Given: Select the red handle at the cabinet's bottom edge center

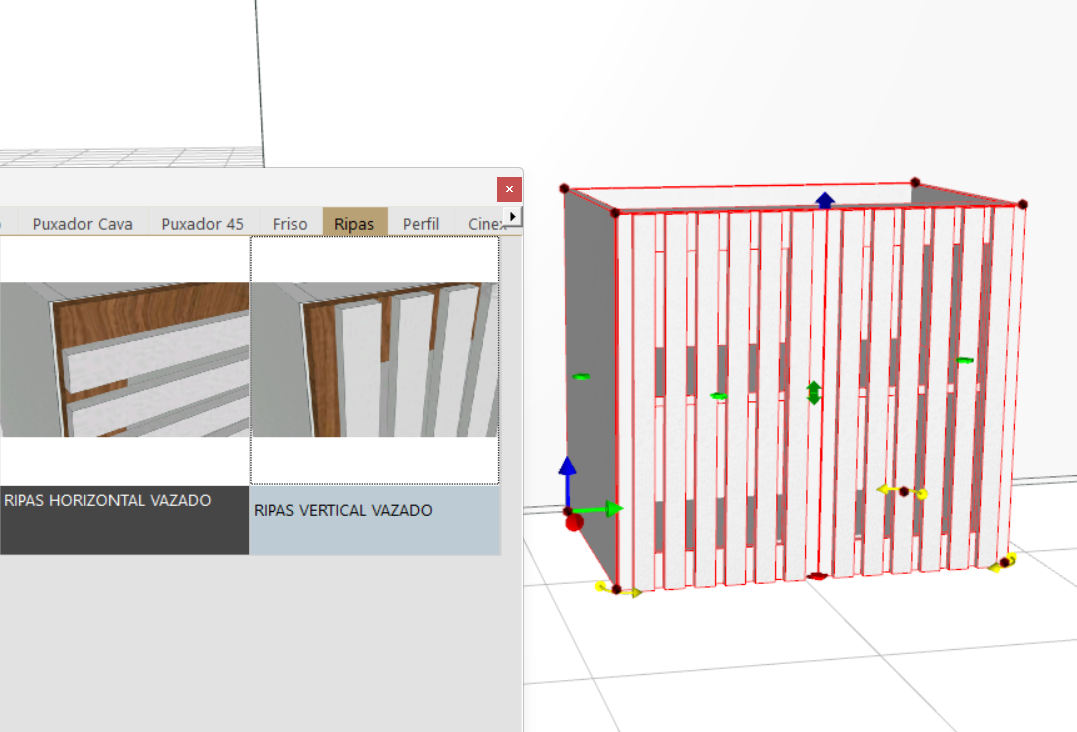Looking at the screenshot, I should click(817, 577).
